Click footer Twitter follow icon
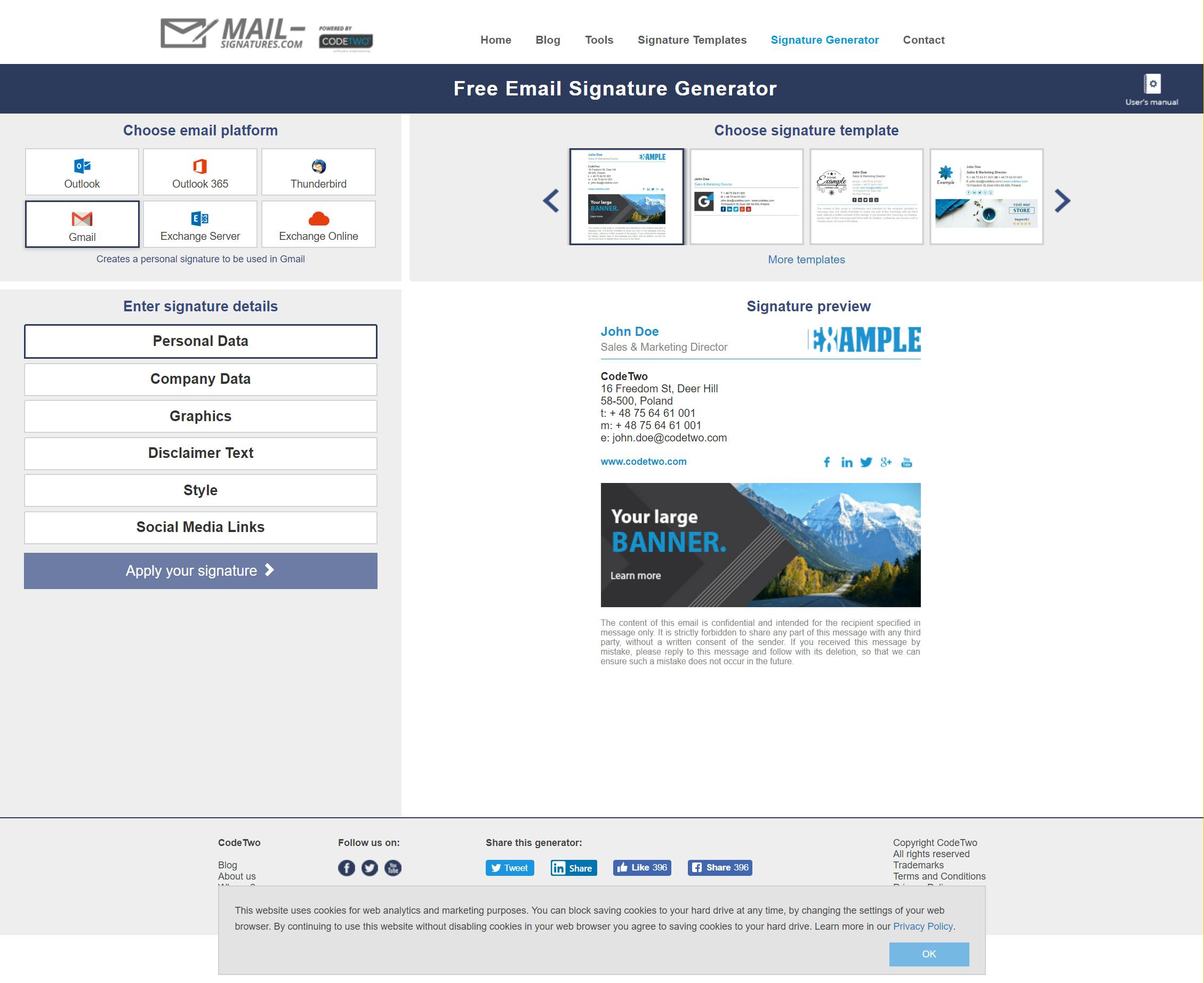Screen dimensions: 1204x983 pyautogui.click(x=370, y=867)
